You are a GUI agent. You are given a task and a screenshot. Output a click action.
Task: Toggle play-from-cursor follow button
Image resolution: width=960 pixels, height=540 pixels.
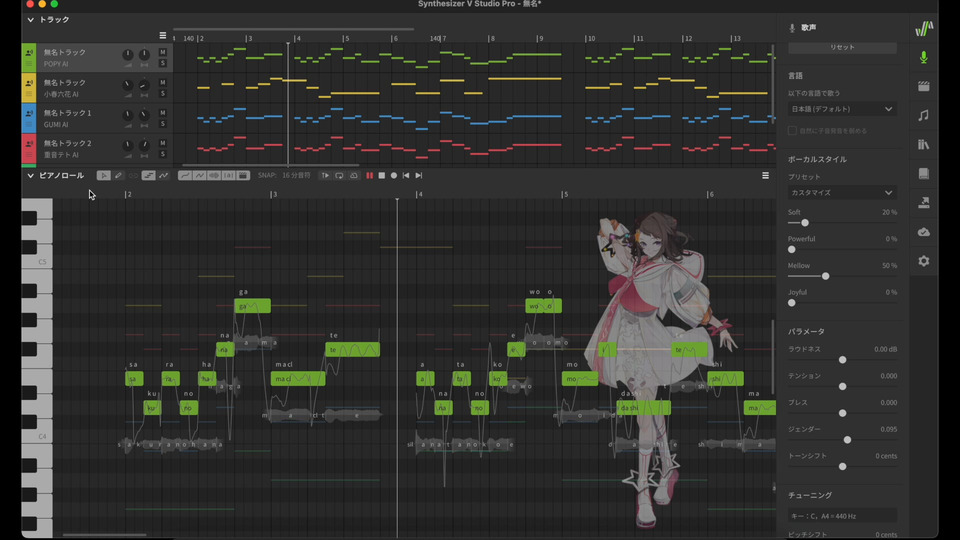coord(325,176)
